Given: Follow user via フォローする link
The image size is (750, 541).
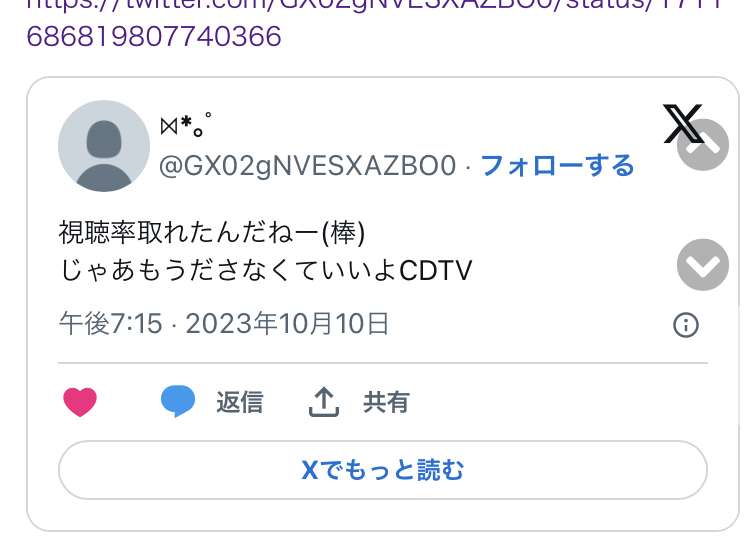Looking at the screenshot, I should click(x=557, y=166).
